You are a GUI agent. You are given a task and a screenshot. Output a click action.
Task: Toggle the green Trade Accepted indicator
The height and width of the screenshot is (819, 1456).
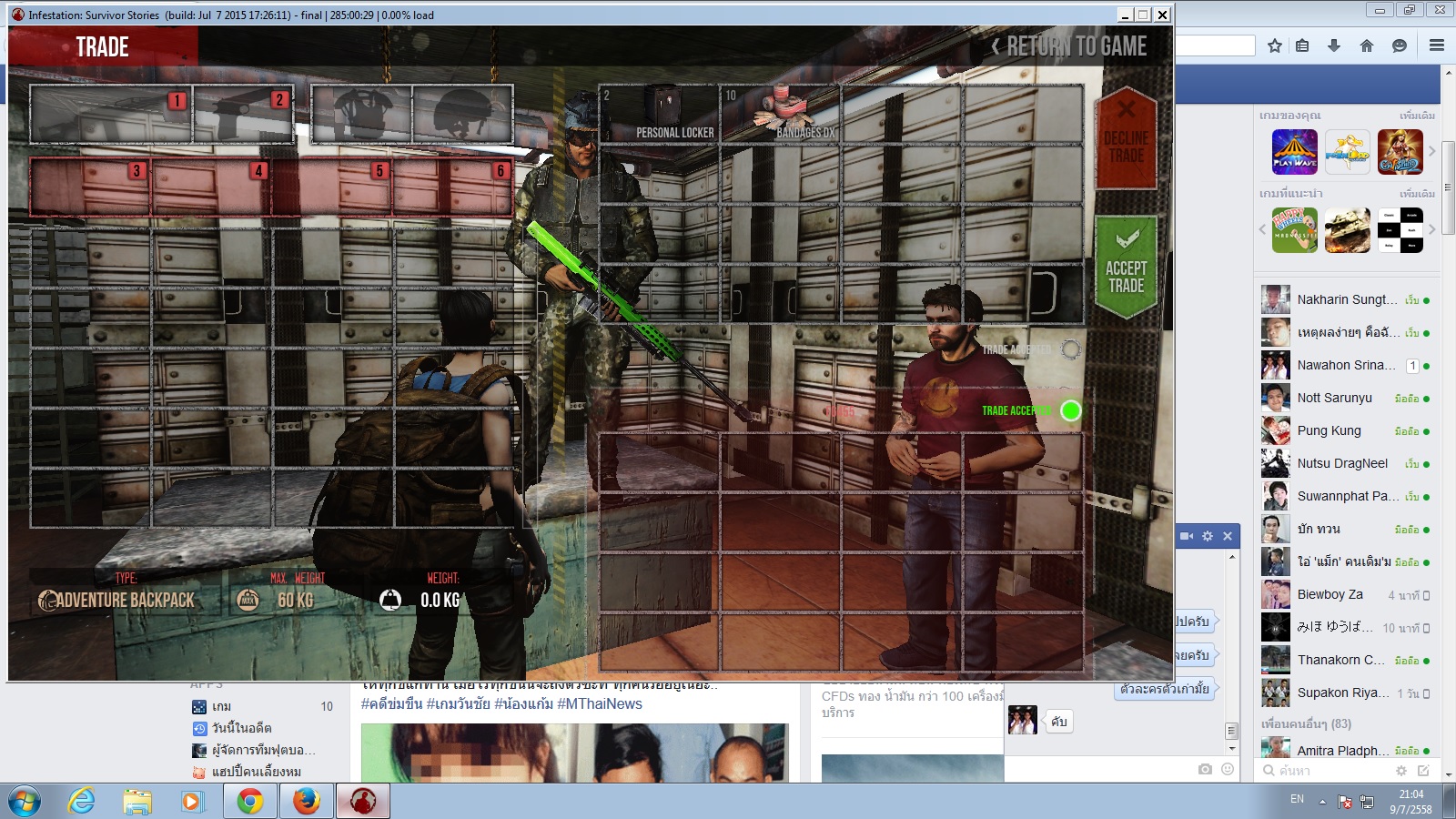(1071, 410)
